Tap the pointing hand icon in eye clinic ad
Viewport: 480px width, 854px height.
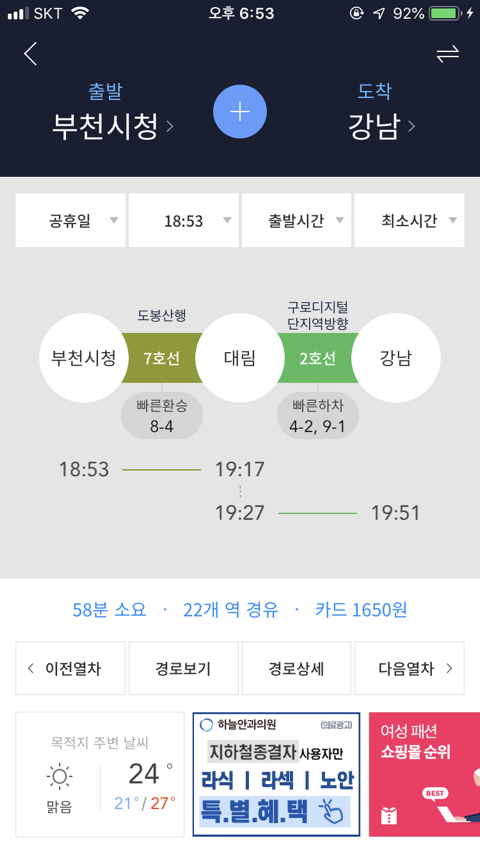click(331, 810)
